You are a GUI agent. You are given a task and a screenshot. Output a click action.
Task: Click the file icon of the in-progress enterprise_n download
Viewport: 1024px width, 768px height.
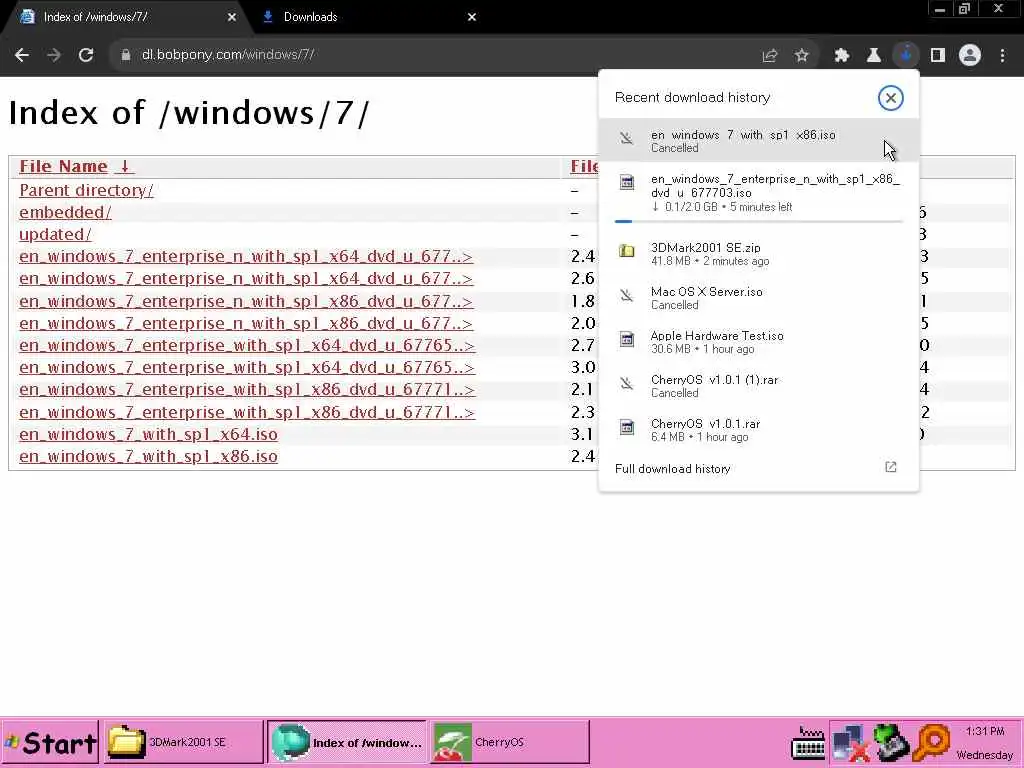[x=627, y=182]
